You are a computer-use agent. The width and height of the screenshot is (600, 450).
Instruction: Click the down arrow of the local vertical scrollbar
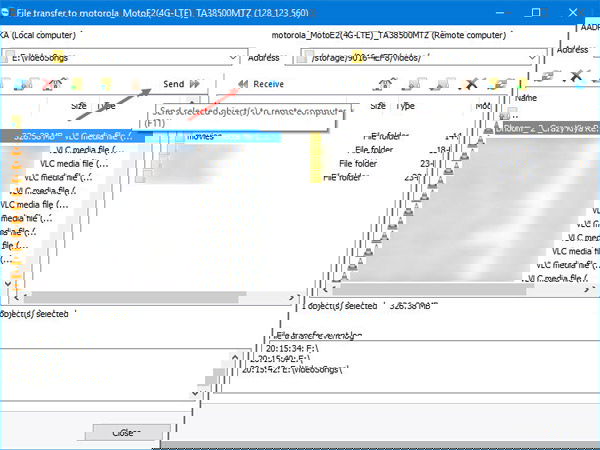pos(8,284)
